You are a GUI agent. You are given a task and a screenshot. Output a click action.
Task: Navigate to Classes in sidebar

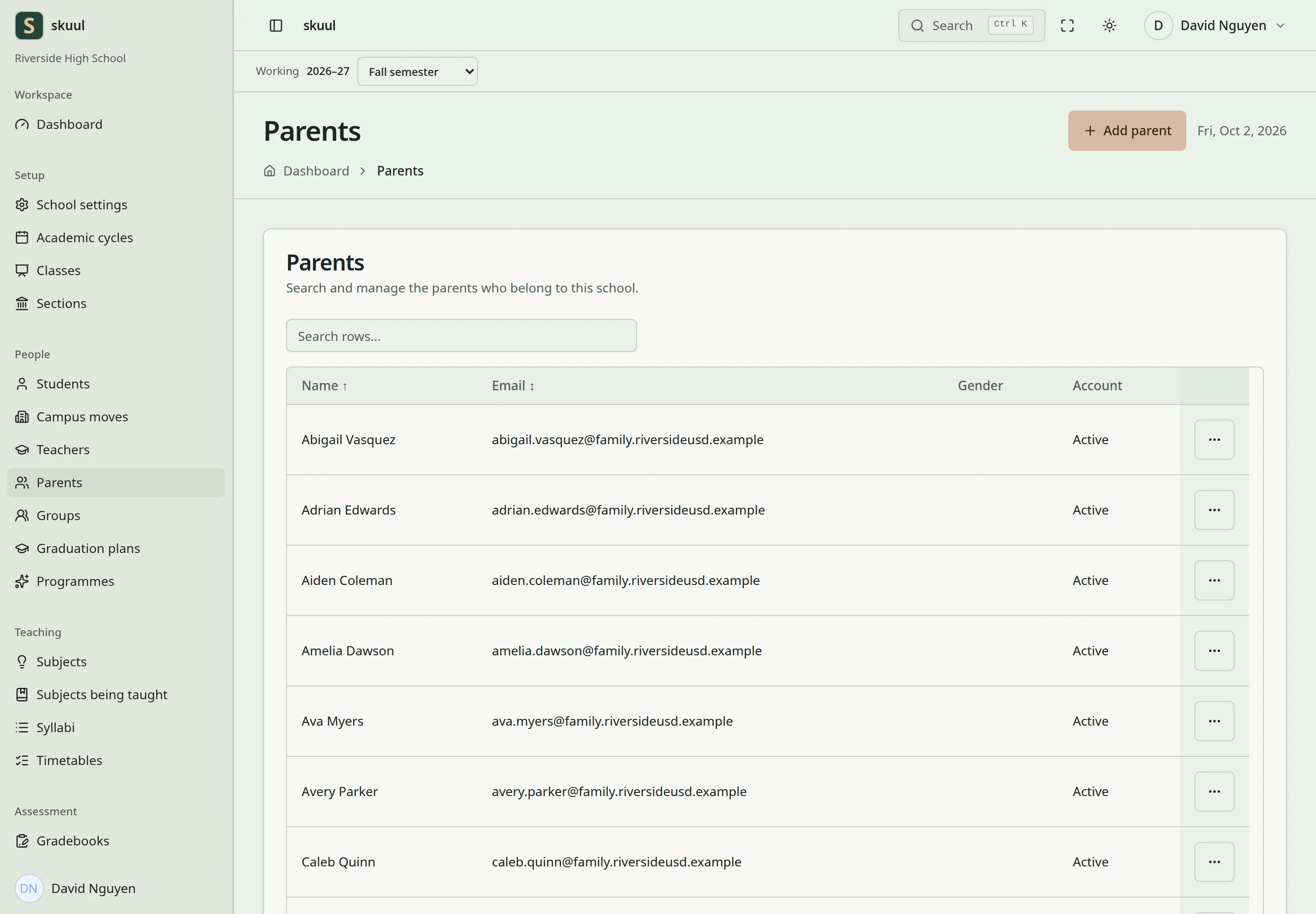(116, 271)
